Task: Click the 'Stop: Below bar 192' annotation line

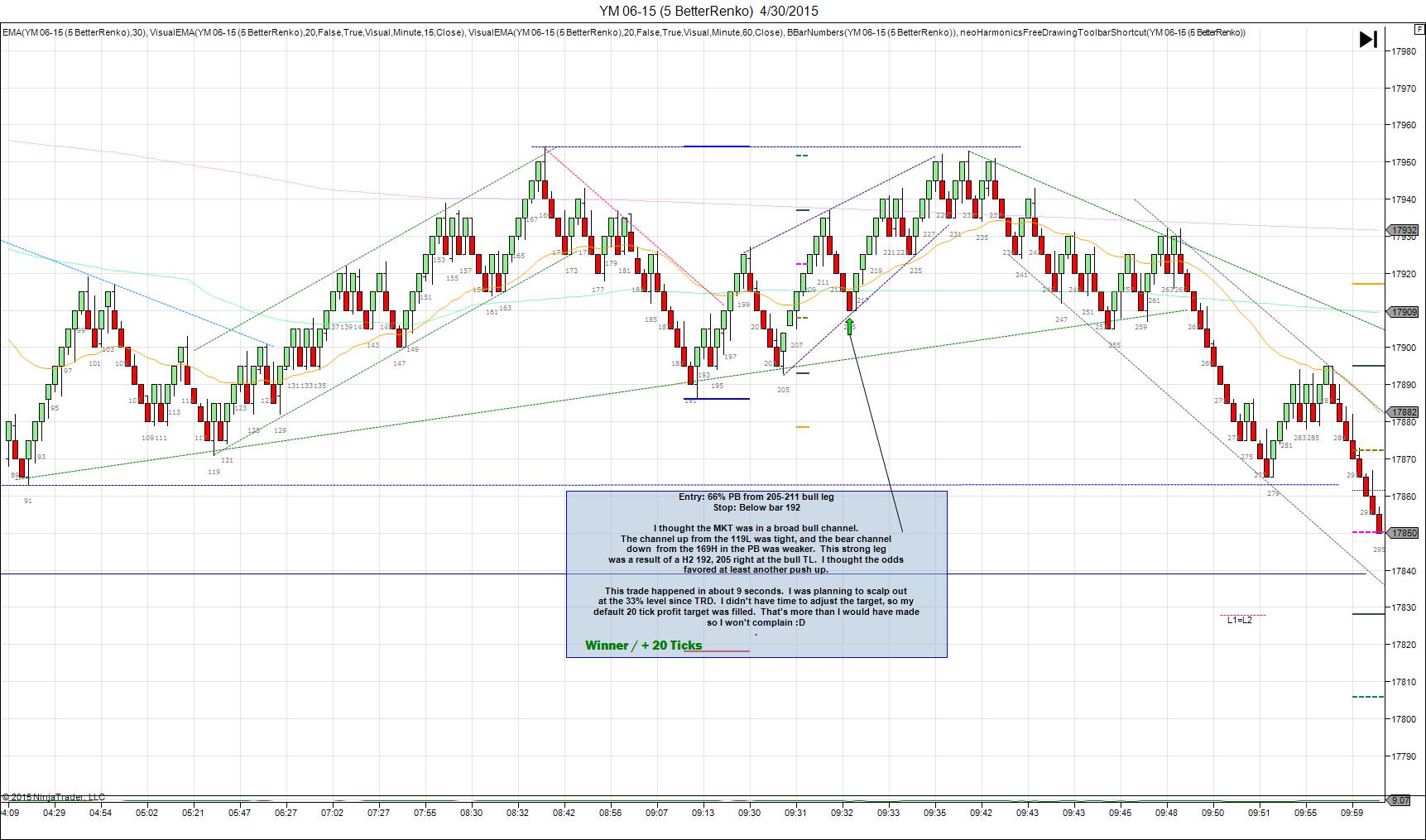Action: tap(756, 507)
